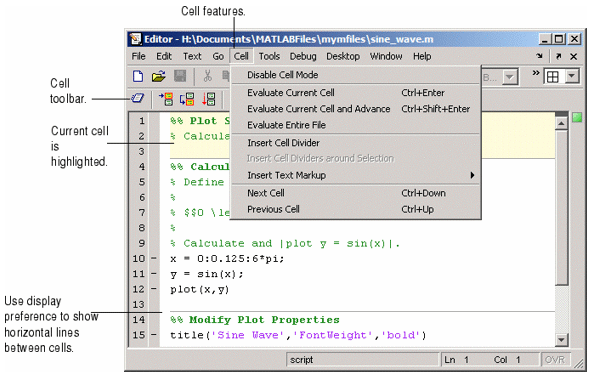Click the breakpoint dash on line 10
This screenshot has height=375, width=592.
pos(154,259)
